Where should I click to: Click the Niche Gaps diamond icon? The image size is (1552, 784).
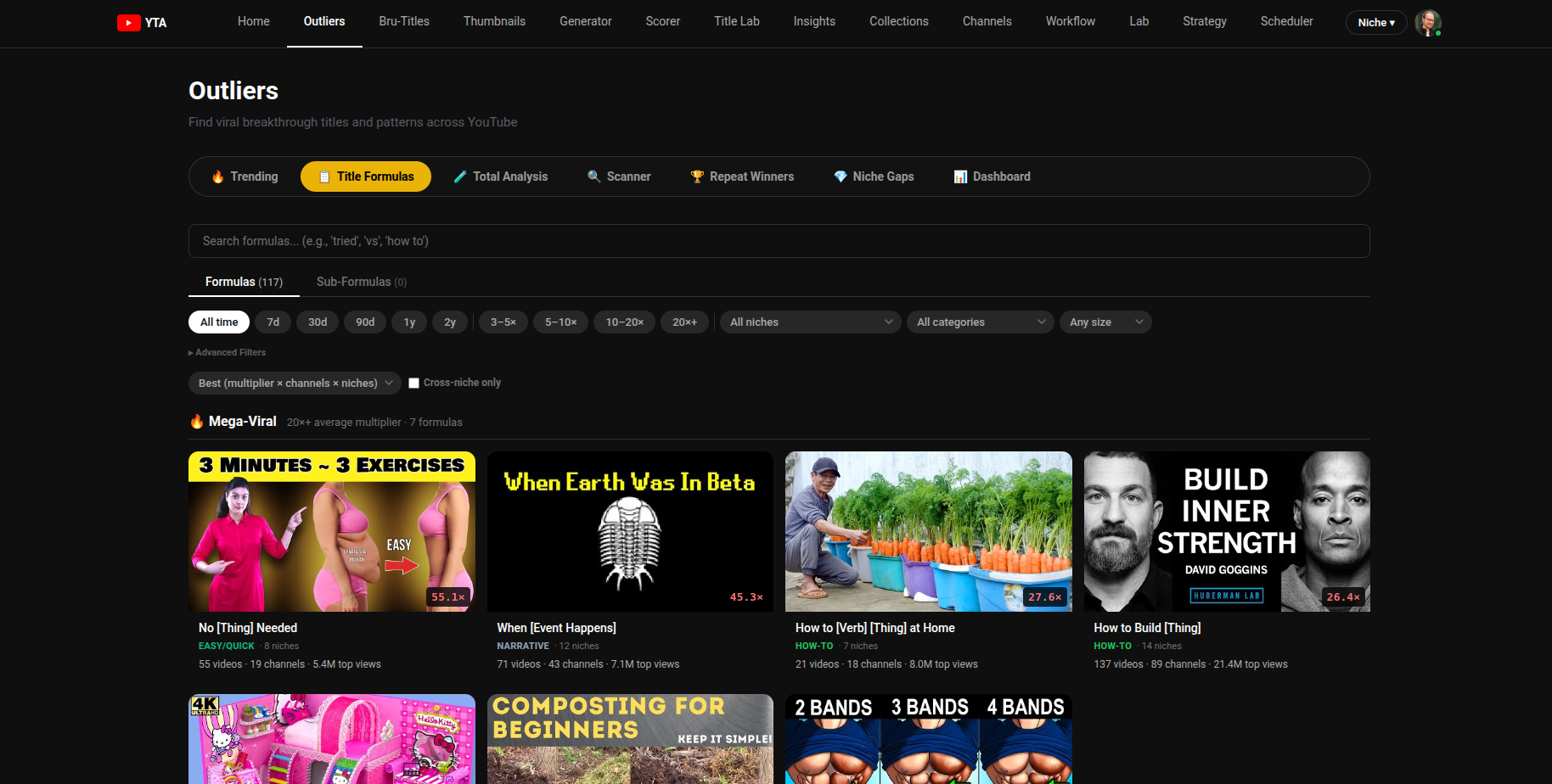840,176
